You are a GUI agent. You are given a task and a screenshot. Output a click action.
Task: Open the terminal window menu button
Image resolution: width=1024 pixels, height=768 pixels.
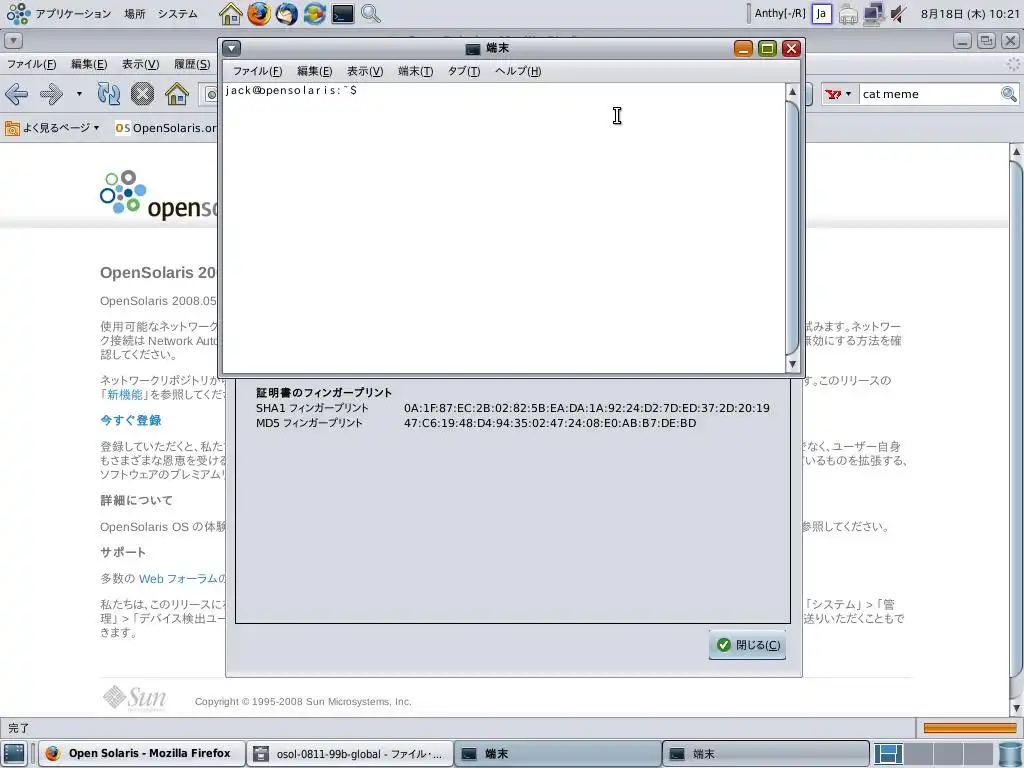pyautogui.click(x=232, y=48)
